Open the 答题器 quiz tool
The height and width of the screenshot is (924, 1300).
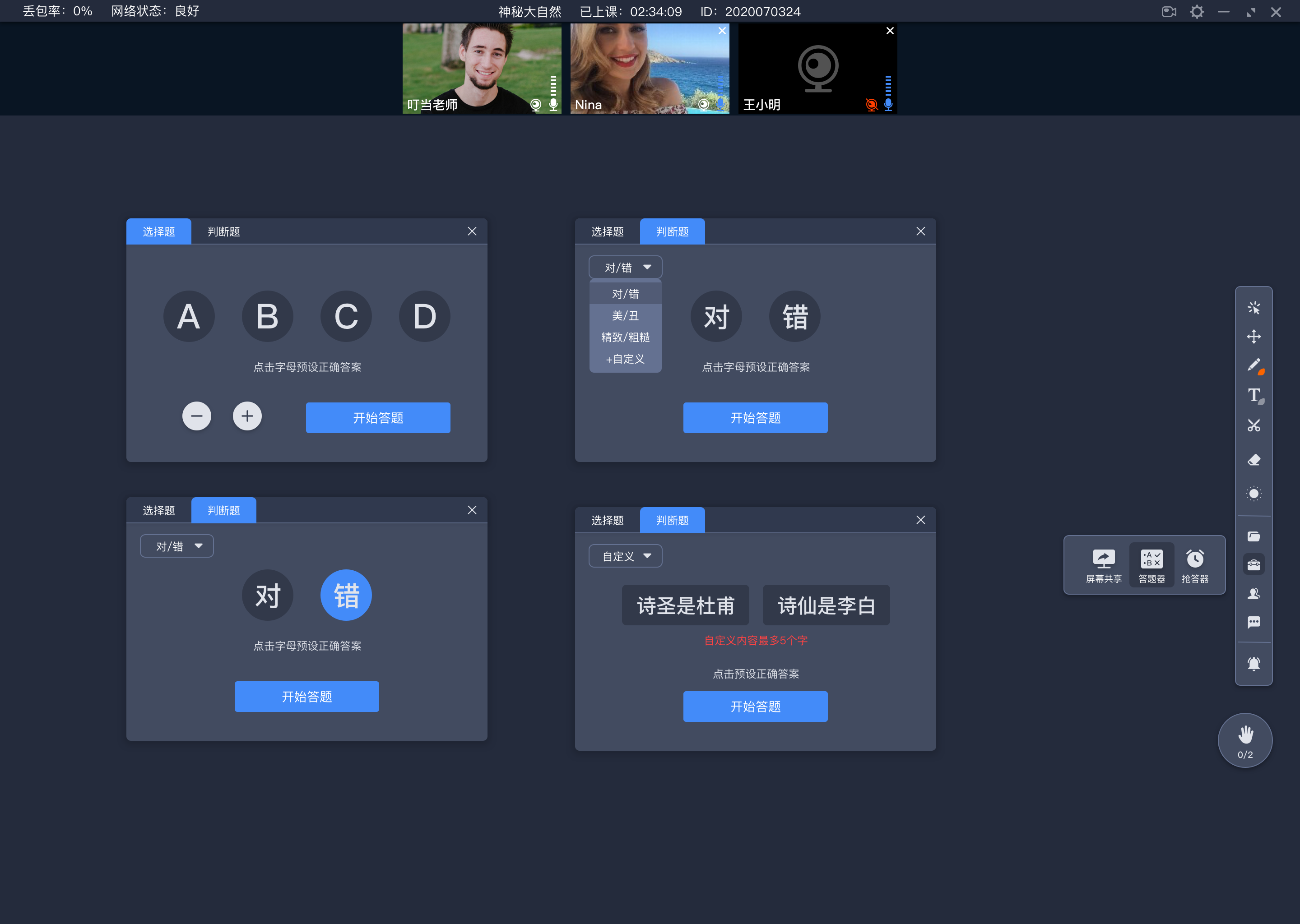pyautogui.click(x=1151, y=562)
